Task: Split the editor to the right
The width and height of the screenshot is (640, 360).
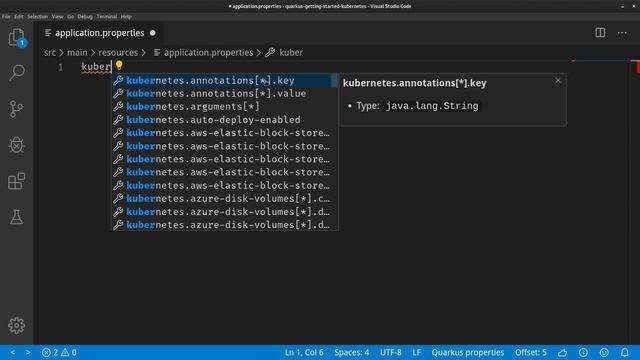Action: coord(600,33)
